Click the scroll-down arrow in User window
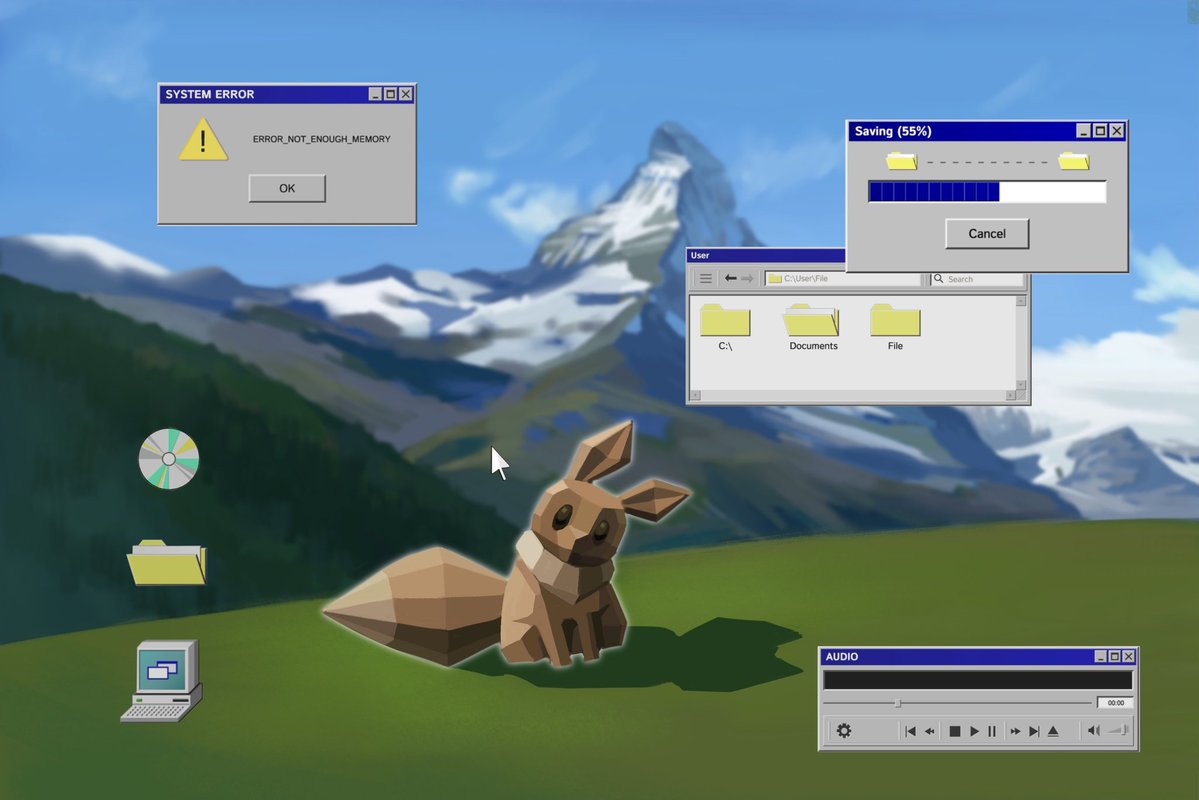The height and width of the screenshot is (800, 1199). tap(1021, 385)
